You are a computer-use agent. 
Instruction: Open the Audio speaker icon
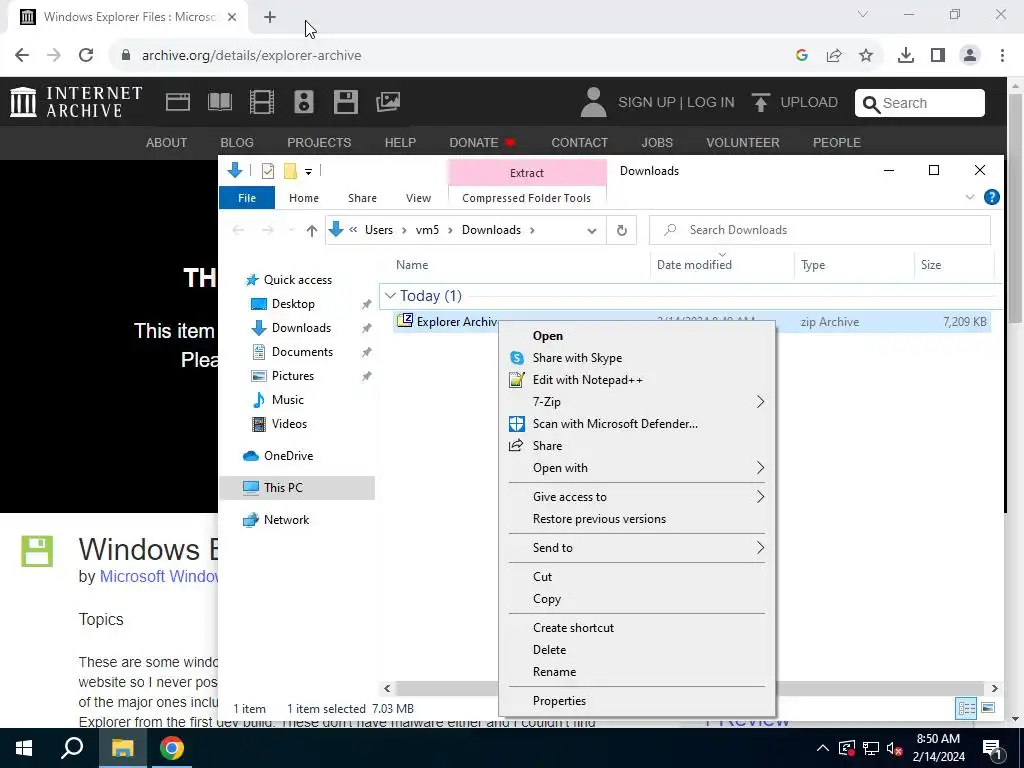pos(304,102)
